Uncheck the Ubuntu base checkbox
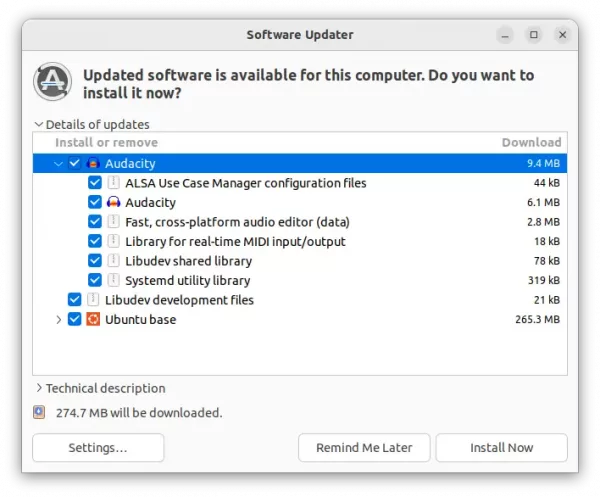Image resolution: width=600 pixels, height=497 pixels. pyautogui.click(x=74, y=319)
